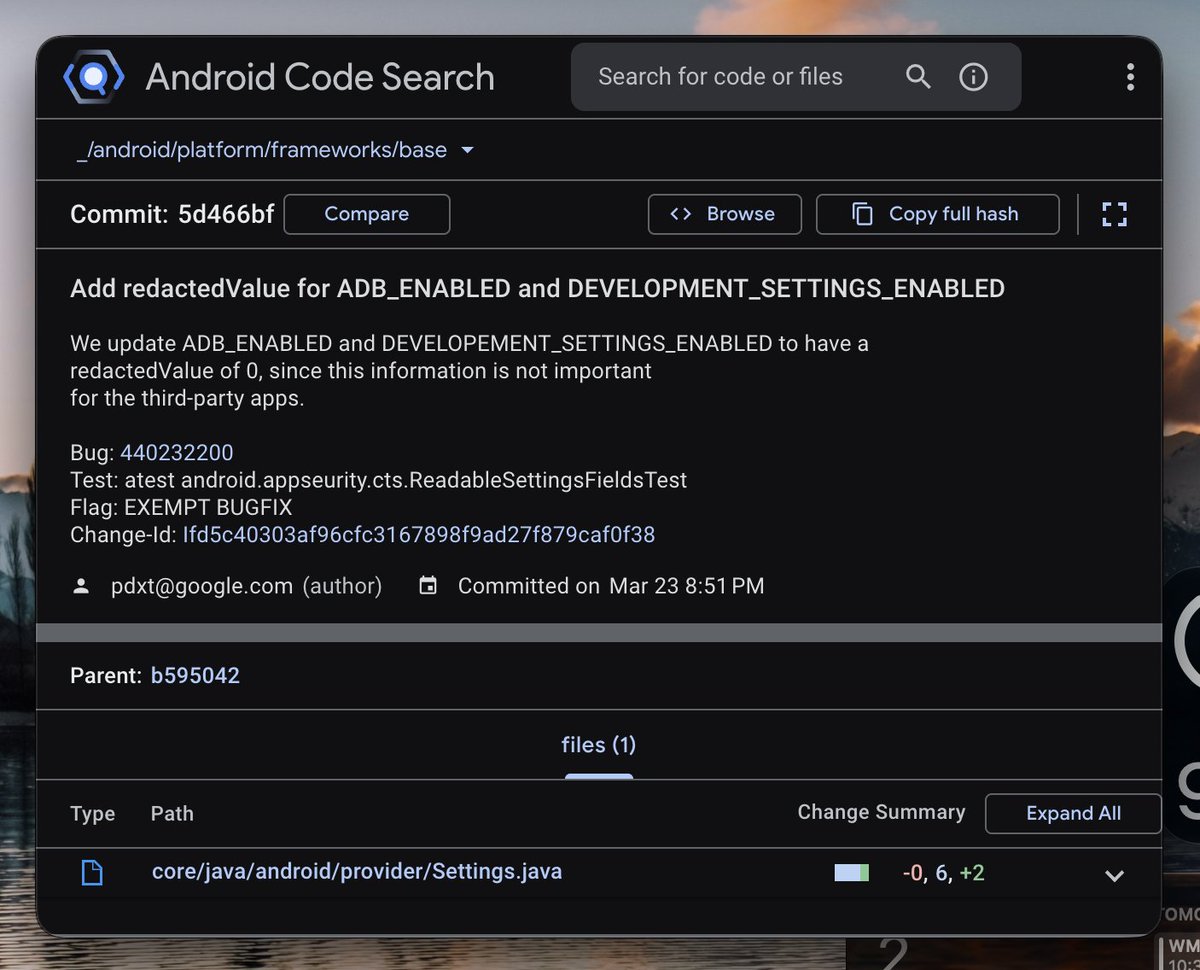Image resolution: width=1200 pixels, height=970 pixels.
Task: Open core/java/android/provider/Settings.java file link
Action: pos(357,872)
